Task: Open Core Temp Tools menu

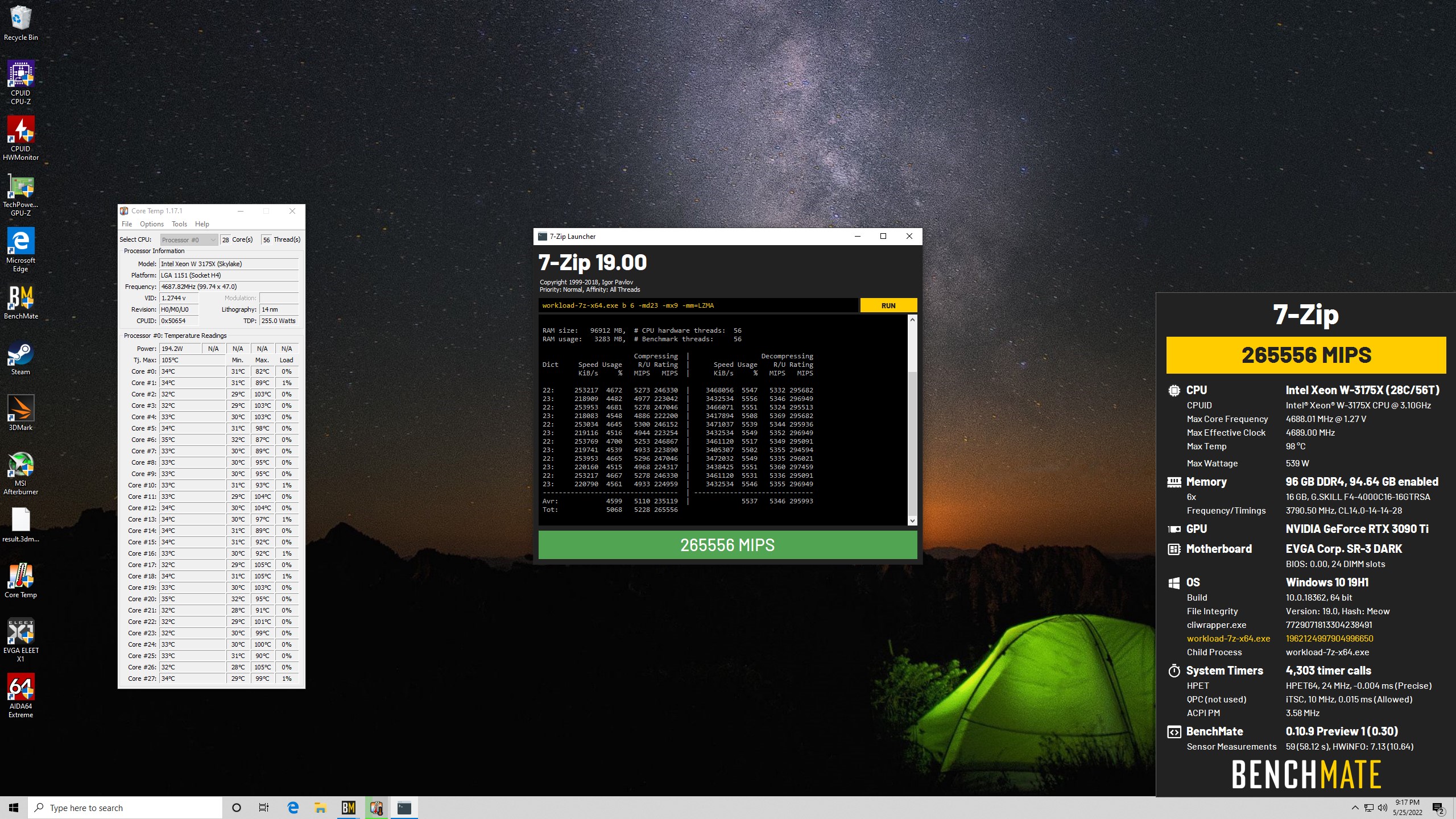Action: (x=179, y=224)
